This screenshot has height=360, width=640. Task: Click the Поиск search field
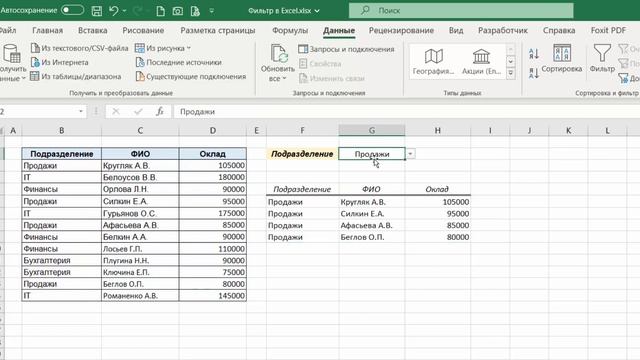point(461,10)
